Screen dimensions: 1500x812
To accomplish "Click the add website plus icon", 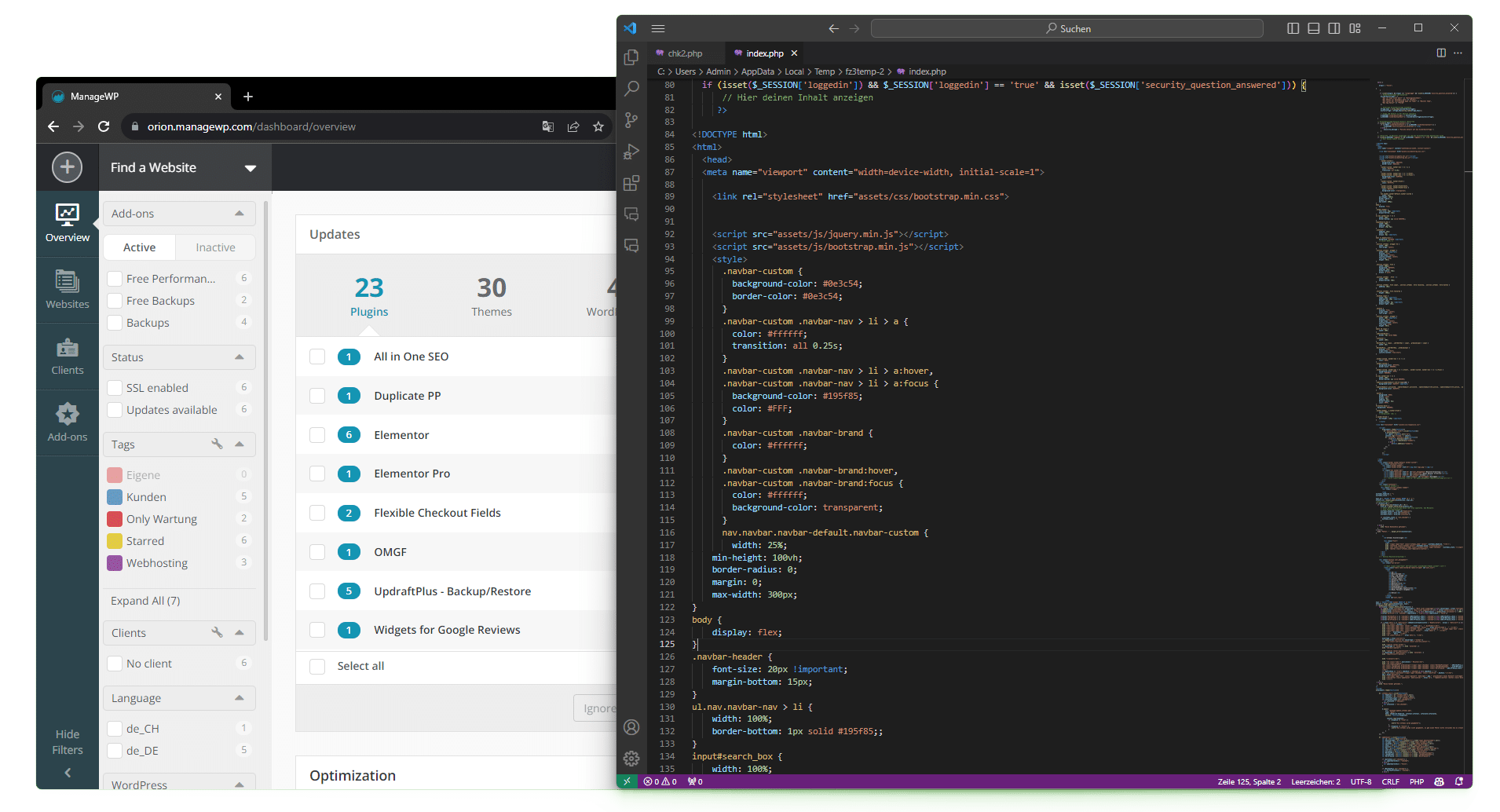I will 68,167.
